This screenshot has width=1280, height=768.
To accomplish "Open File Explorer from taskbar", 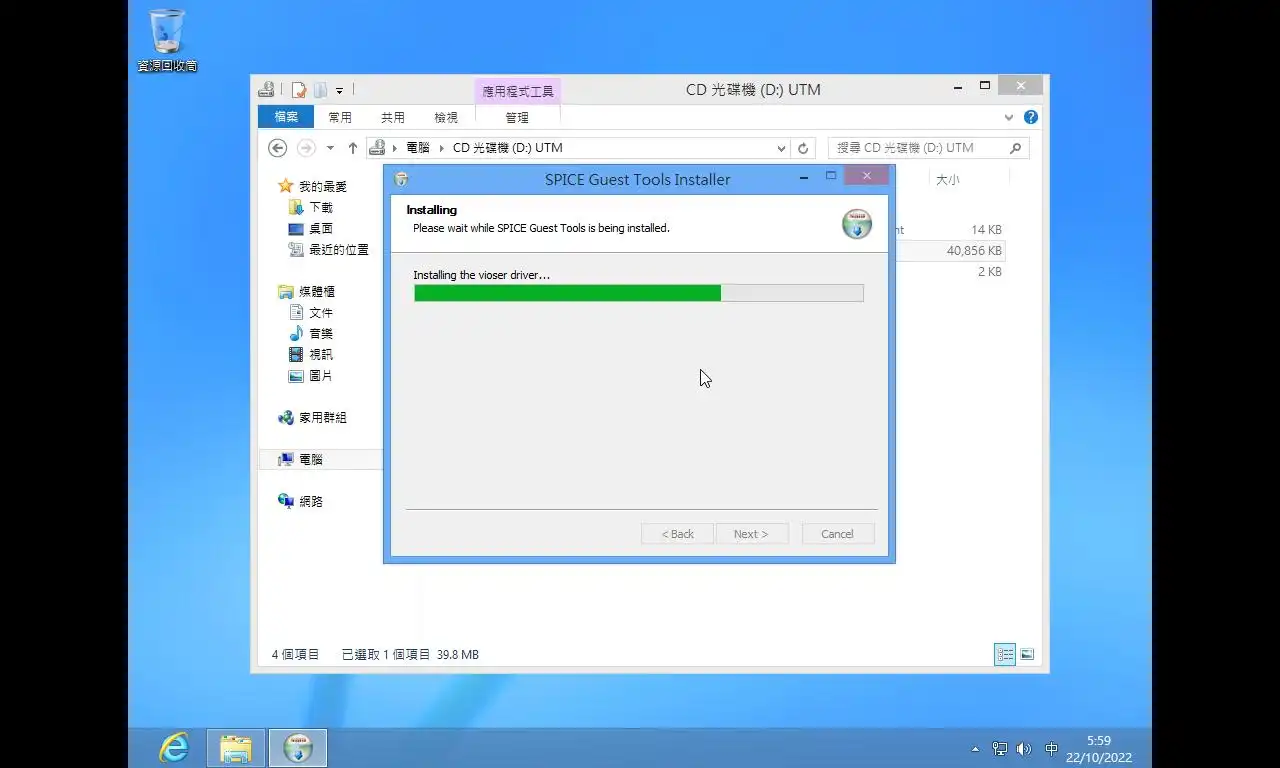I will 236,748.
